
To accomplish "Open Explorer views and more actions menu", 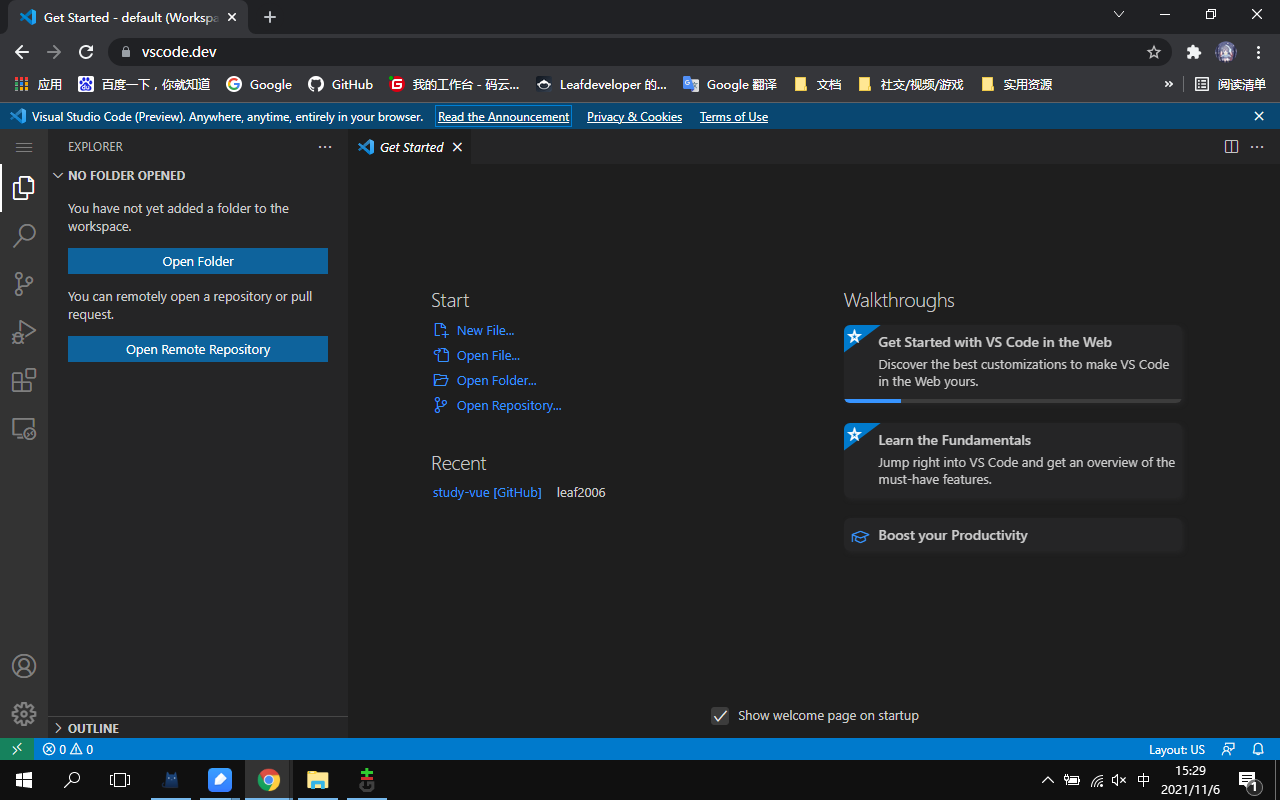I will coord(325,147).
